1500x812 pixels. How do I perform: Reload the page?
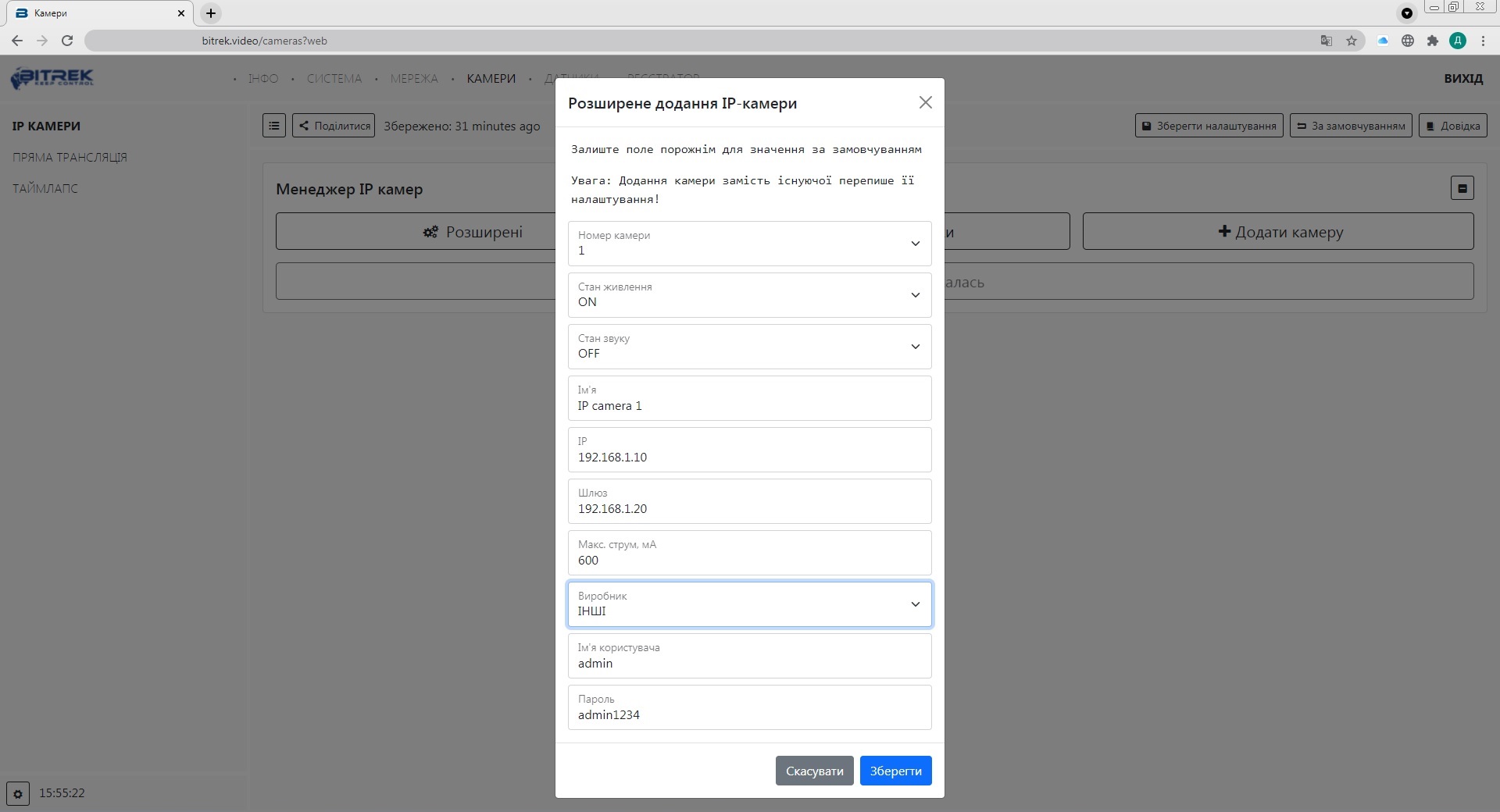point(67,41)
